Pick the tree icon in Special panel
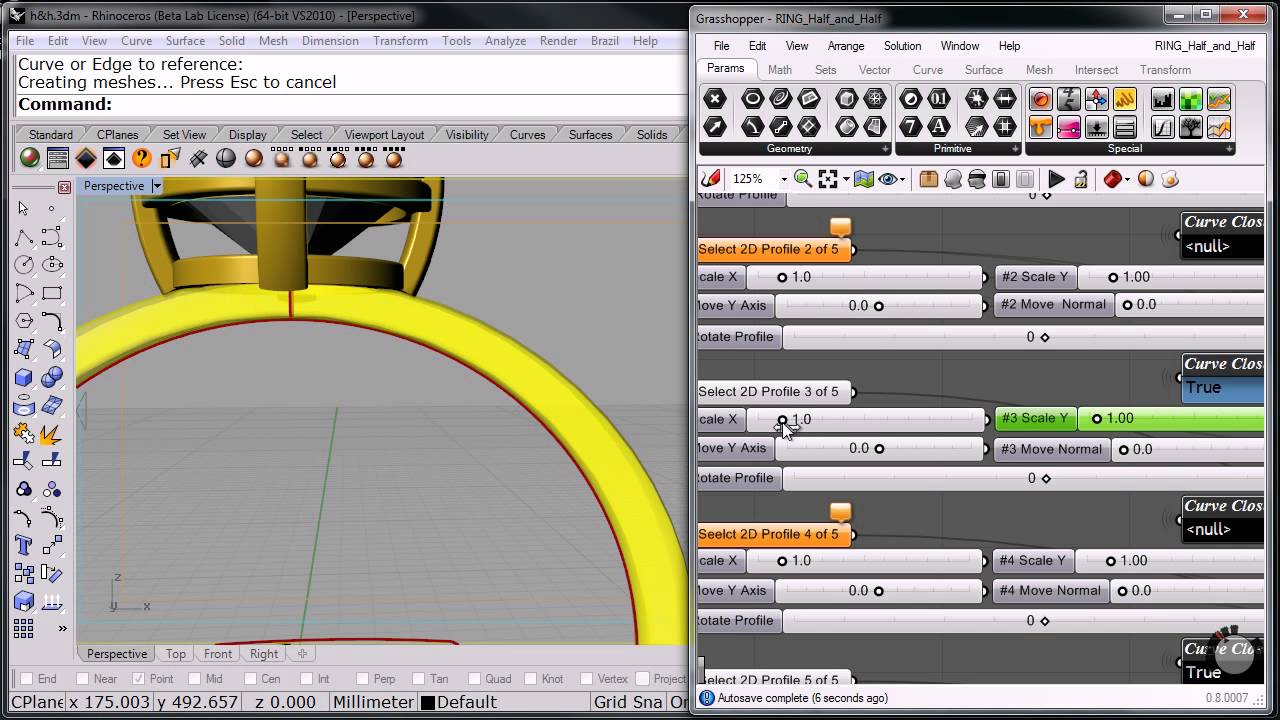1280x720 pixels. (x=1190, y=127)
